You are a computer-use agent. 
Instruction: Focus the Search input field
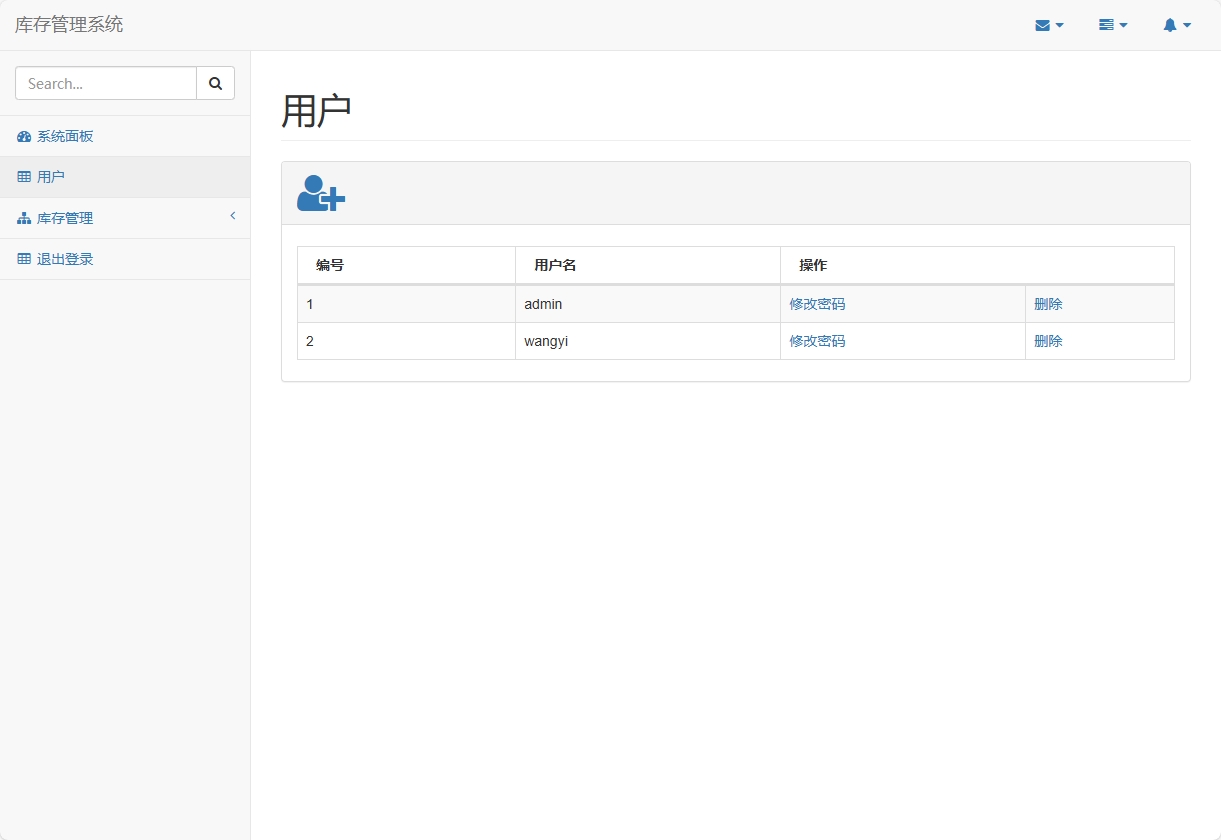point(106,83)
